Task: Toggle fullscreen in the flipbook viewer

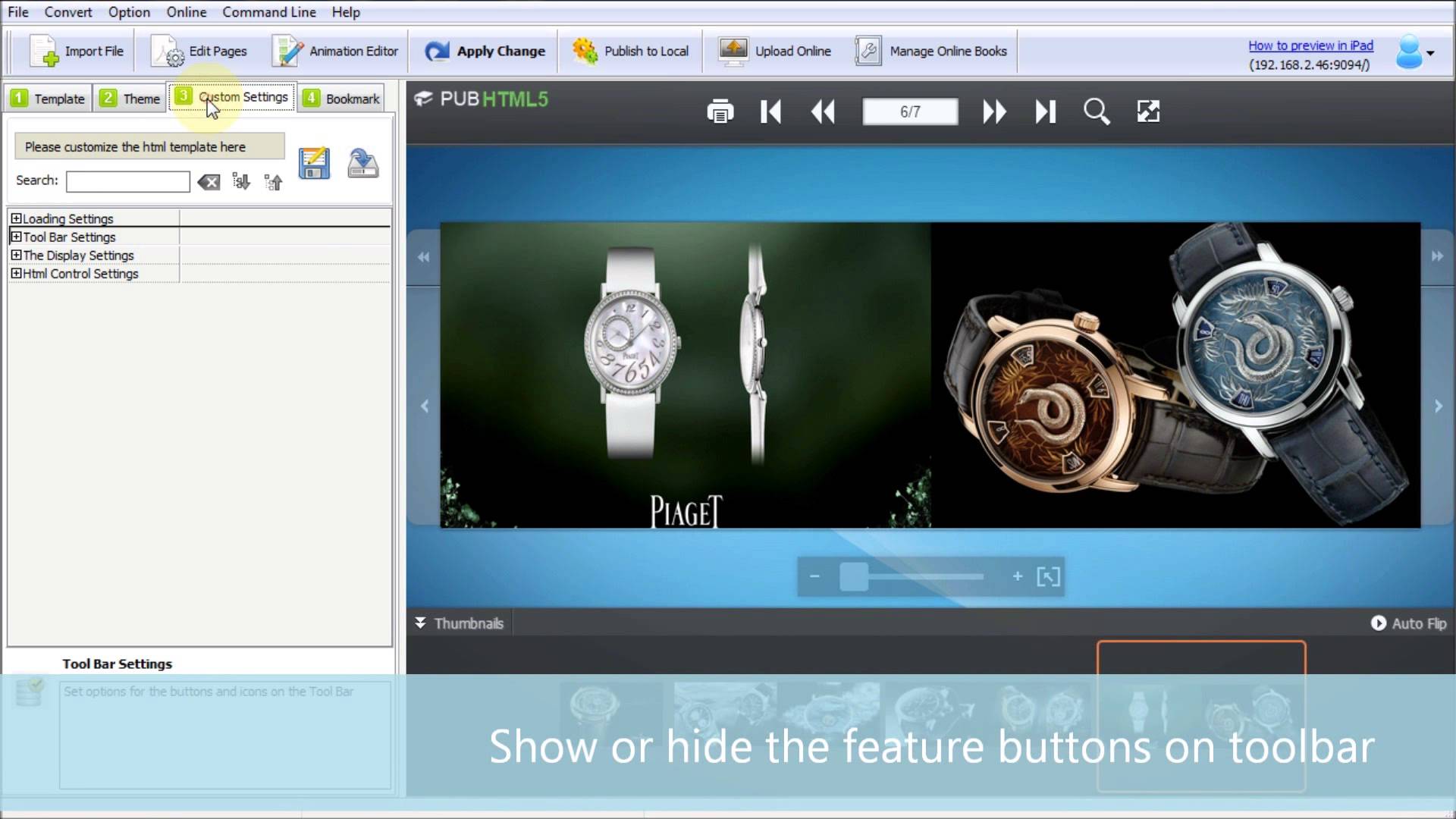Action: pos(1148,111)
